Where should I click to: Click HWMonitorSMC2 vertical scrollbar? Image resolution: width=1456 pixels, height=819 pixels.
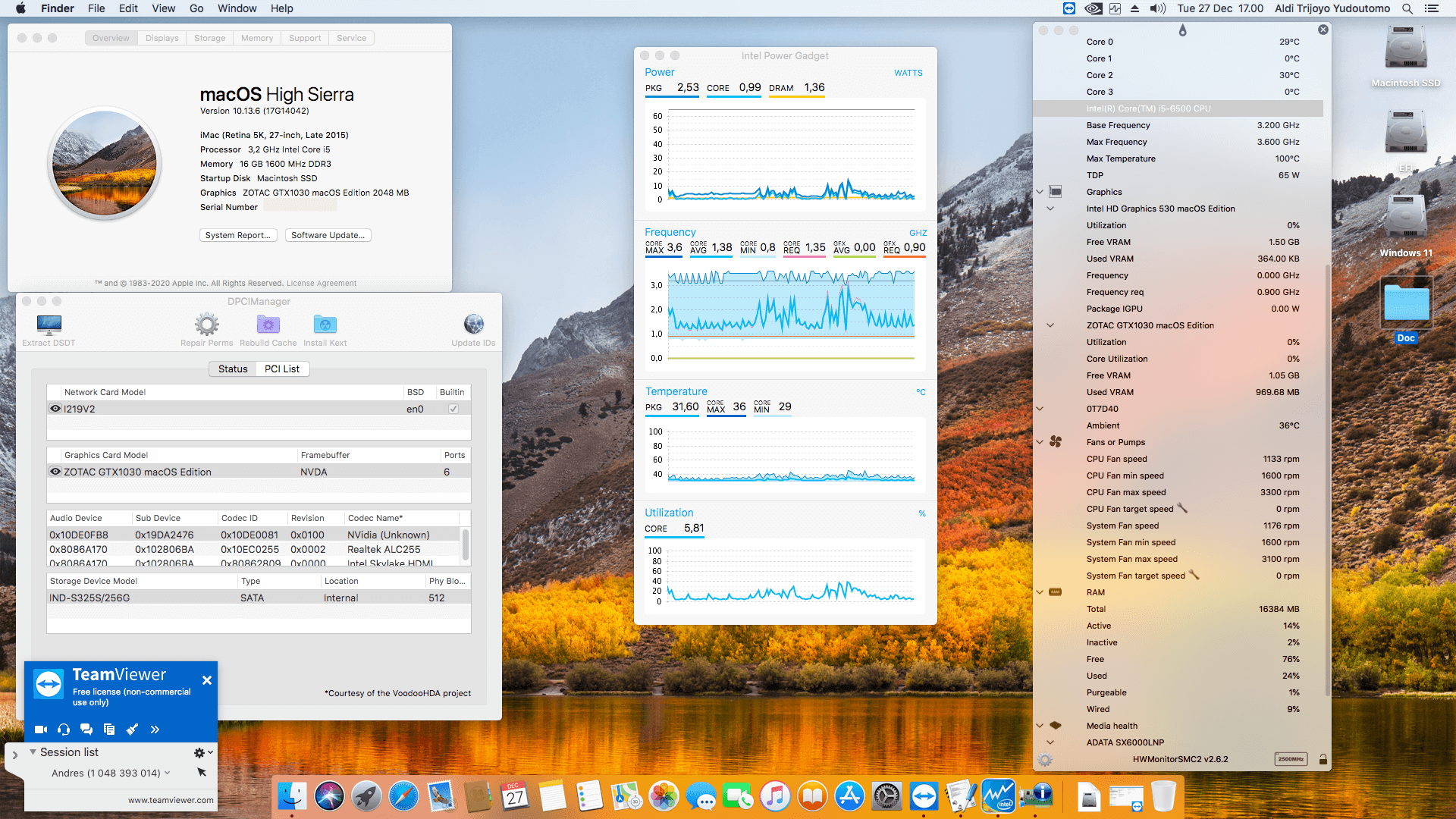click(1326, 479)
